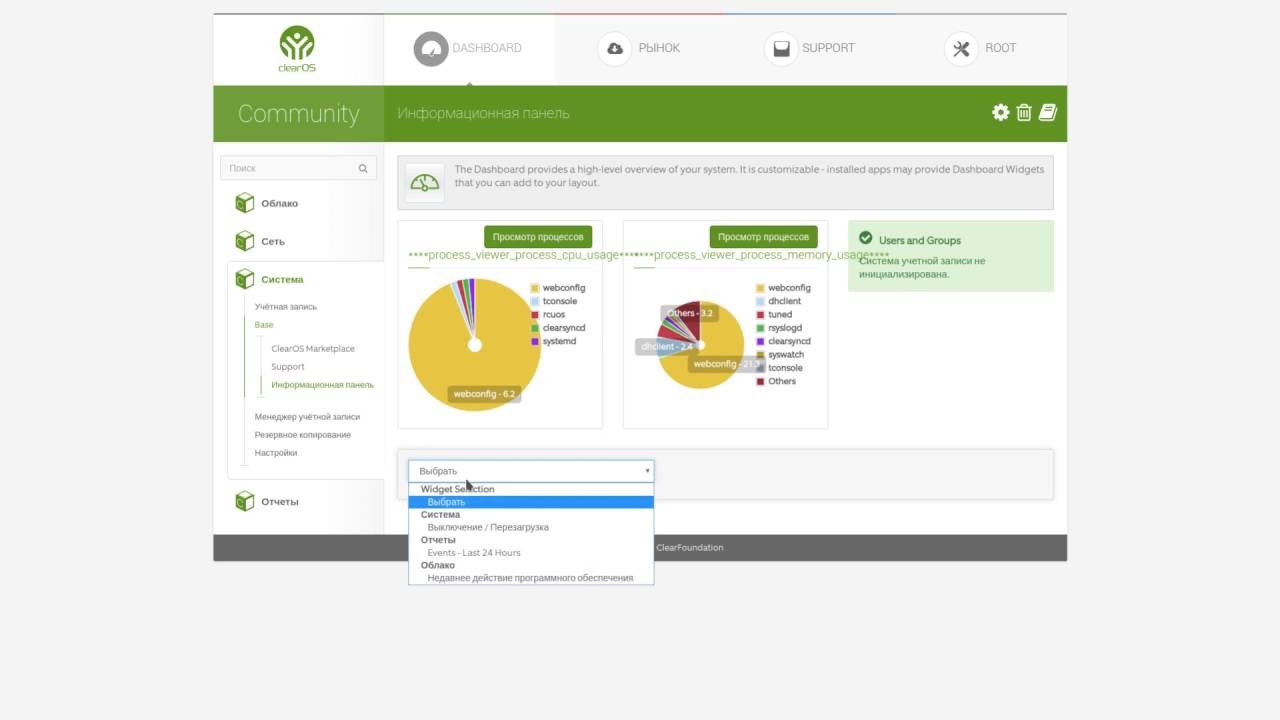
Task: Select Events - Last 24 Hours option
Action: (x=474, y=552)
